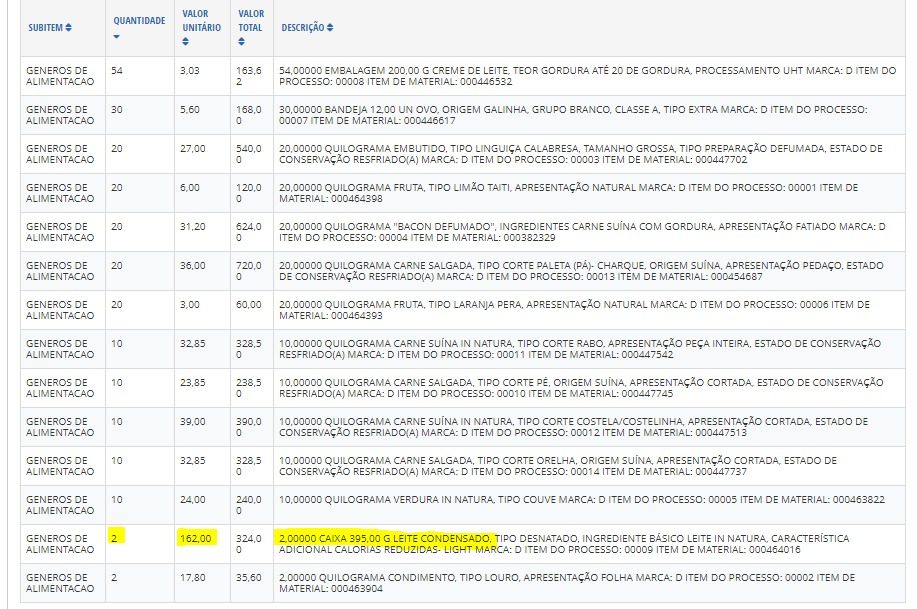Click the descending arrow under QUANTIDADE
Image resolution: width=917 pixels, height=609 pixels.
coord(116,36)
